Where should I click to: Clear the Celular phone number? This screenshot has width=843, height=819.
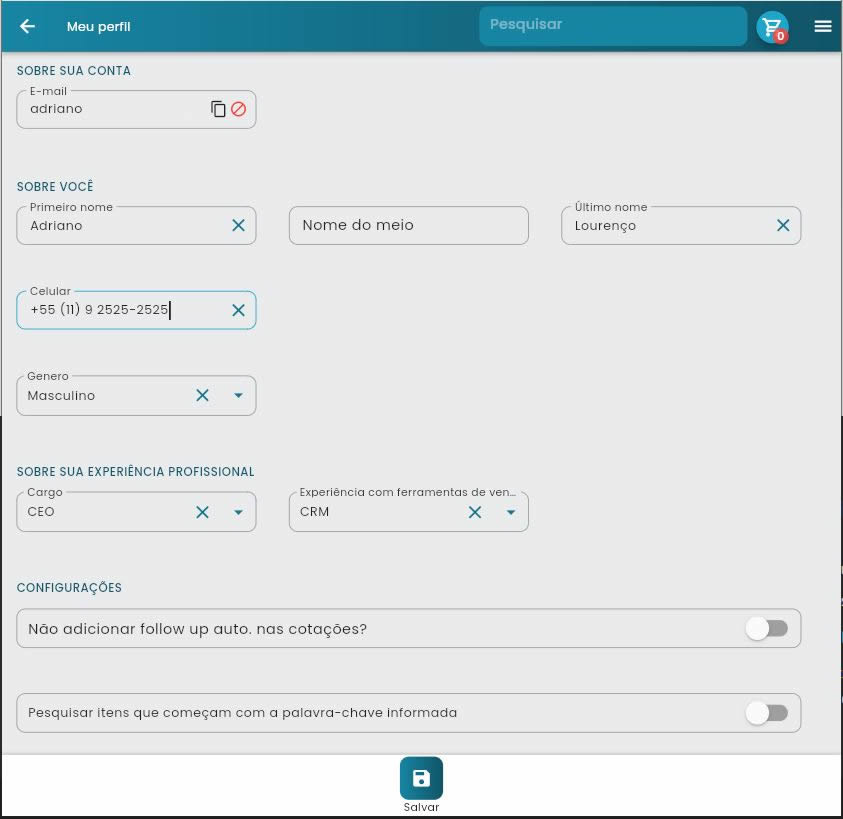238,311
